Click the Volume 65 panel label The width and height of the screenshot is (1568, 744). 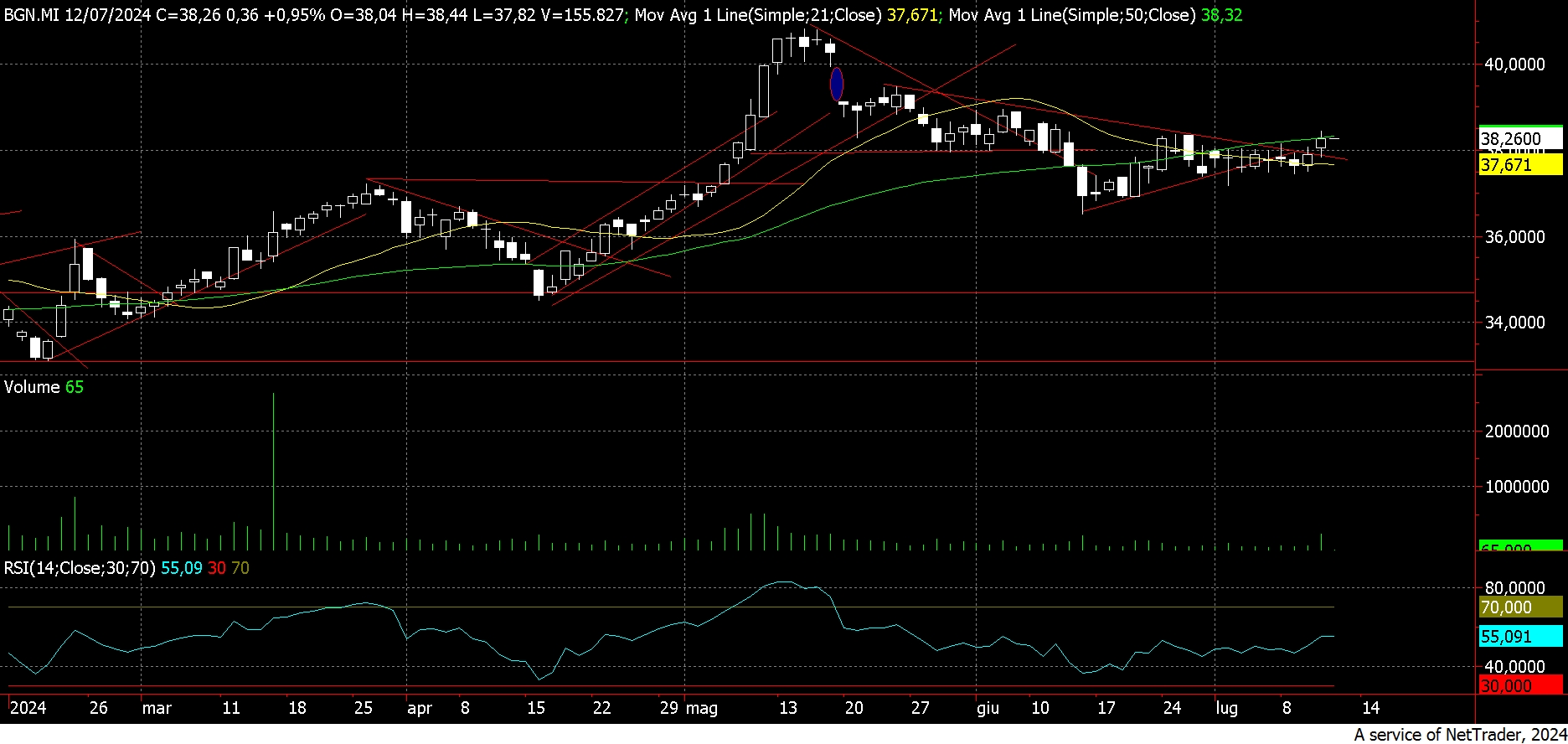(x=44, y=387)
